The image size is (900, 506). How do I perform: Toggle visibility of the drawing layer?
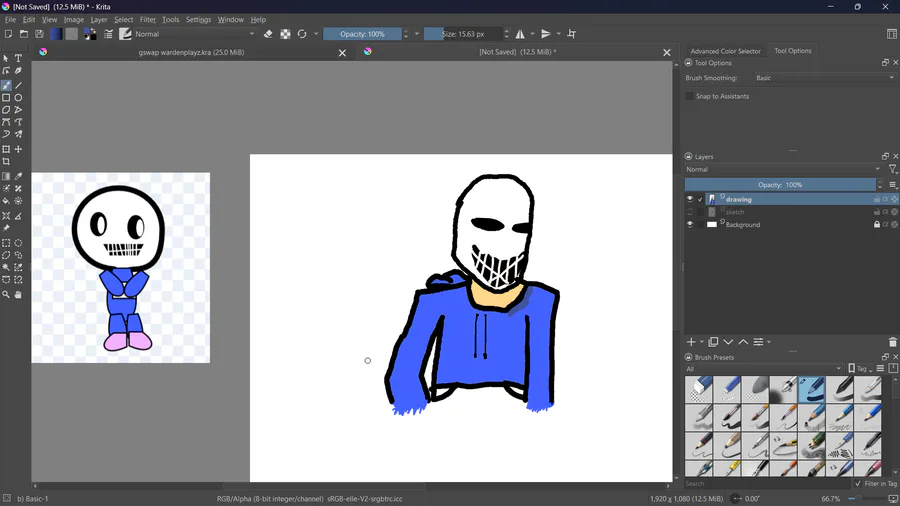[690, 199]
